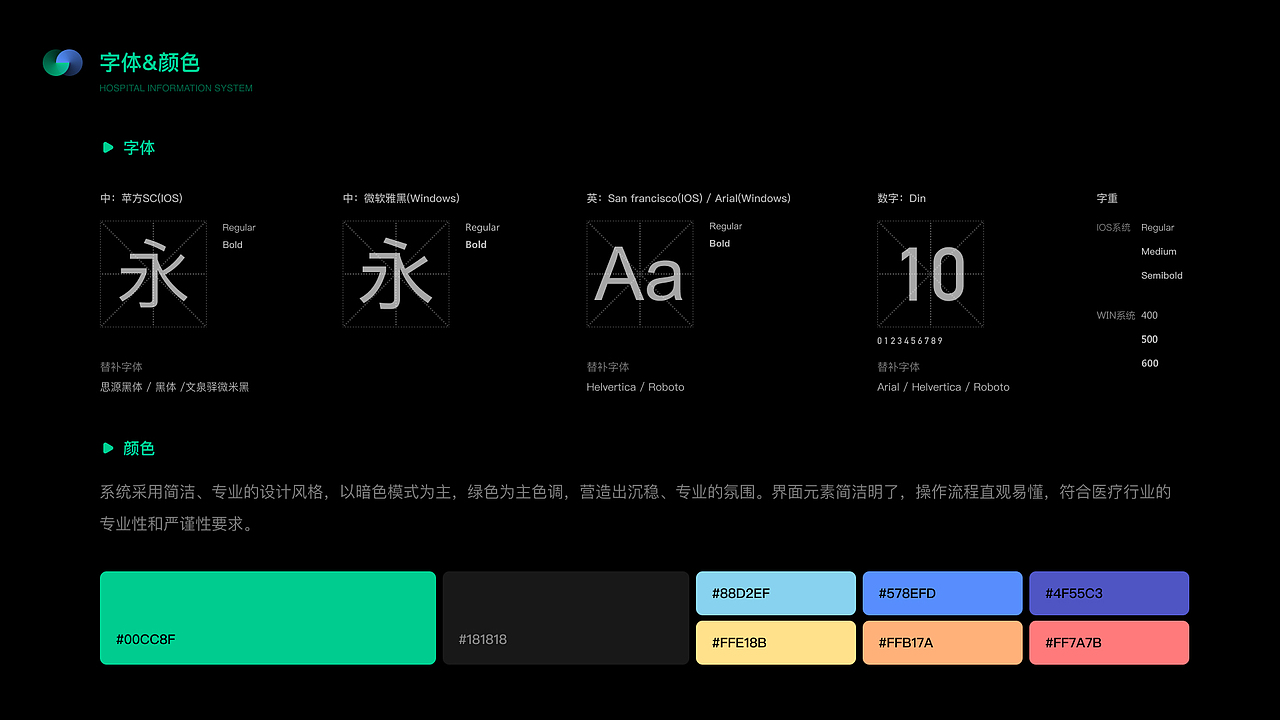
Task: Select the 微软雅黑 永 glyph preview
Action: click(396, 274)
